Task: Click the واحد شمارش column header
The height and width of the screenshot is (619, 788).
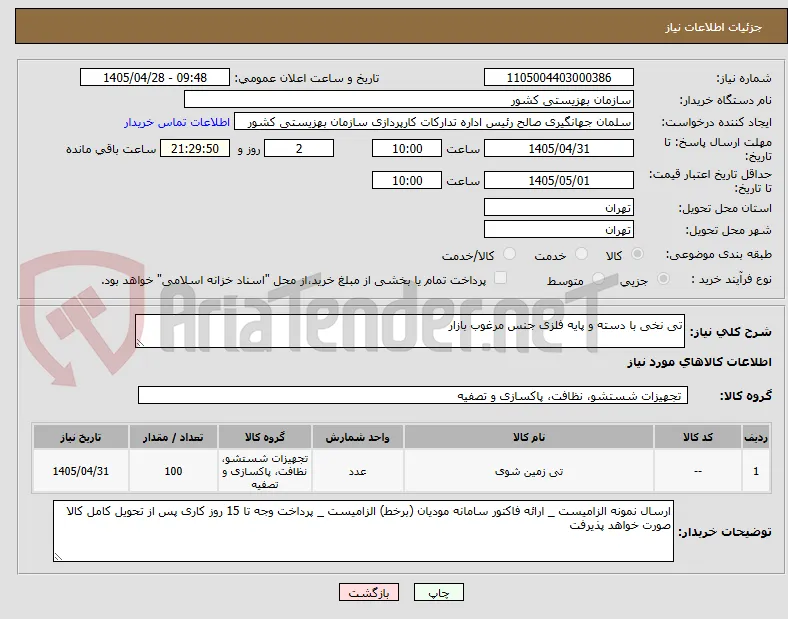Action: (357, 437)
